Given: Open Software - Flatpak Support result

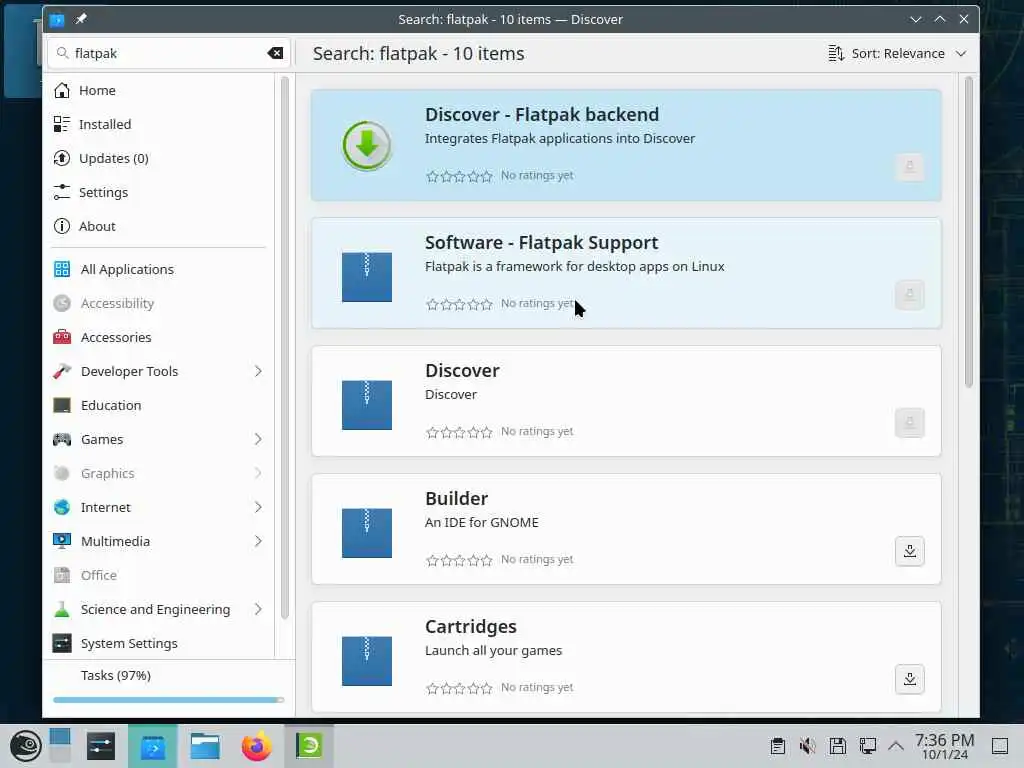Looking at the screenshot, I should coord(626,273).
